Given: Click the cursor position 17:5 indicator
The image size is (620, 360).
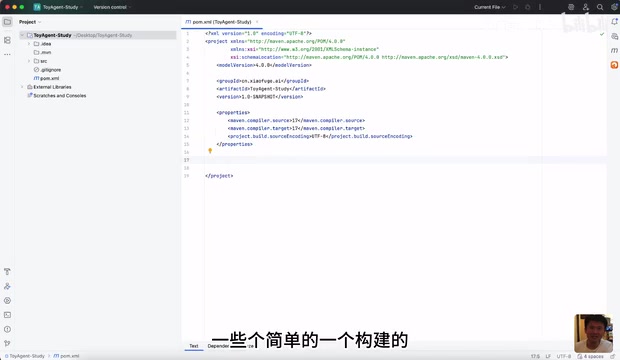Looking at the screenshot, I should point(535,356).
